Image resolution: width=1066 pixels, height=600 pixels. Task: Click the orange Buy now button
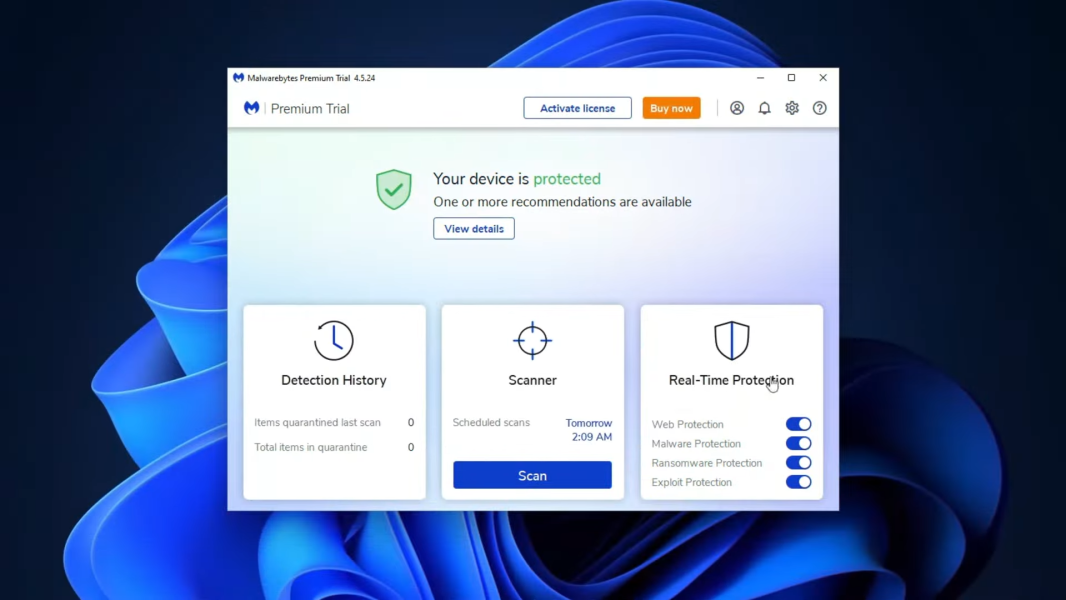click(x=671, y=108)
